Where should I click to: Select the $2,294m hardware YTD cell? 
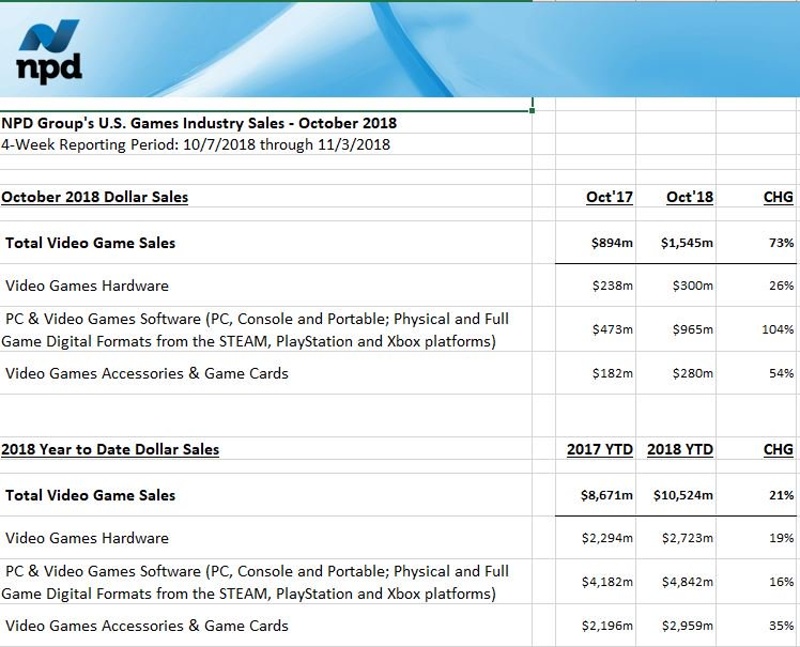tap(607, 538)
